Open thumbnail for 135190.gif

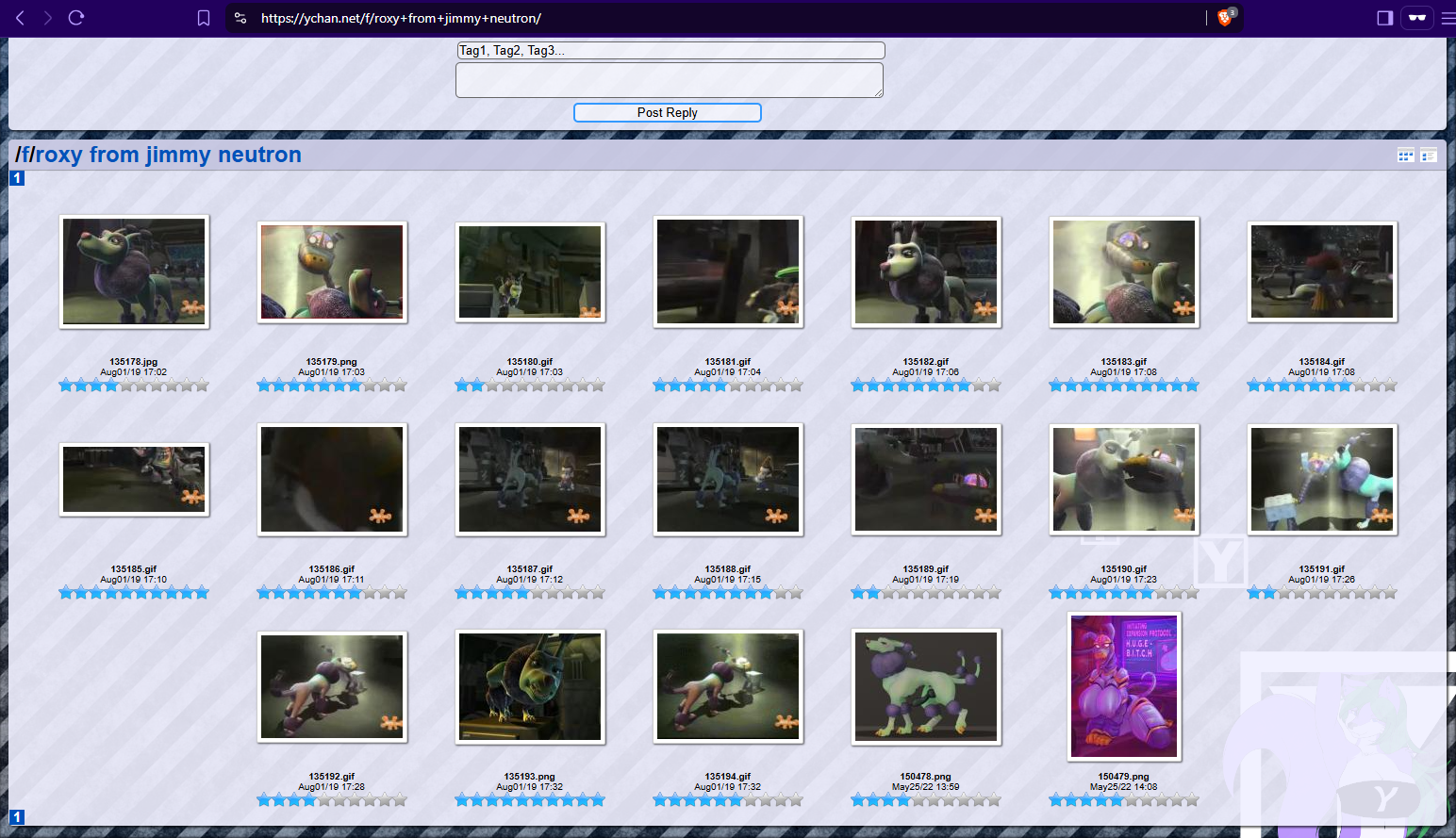pyautogui.click(x=1124, y=480)
